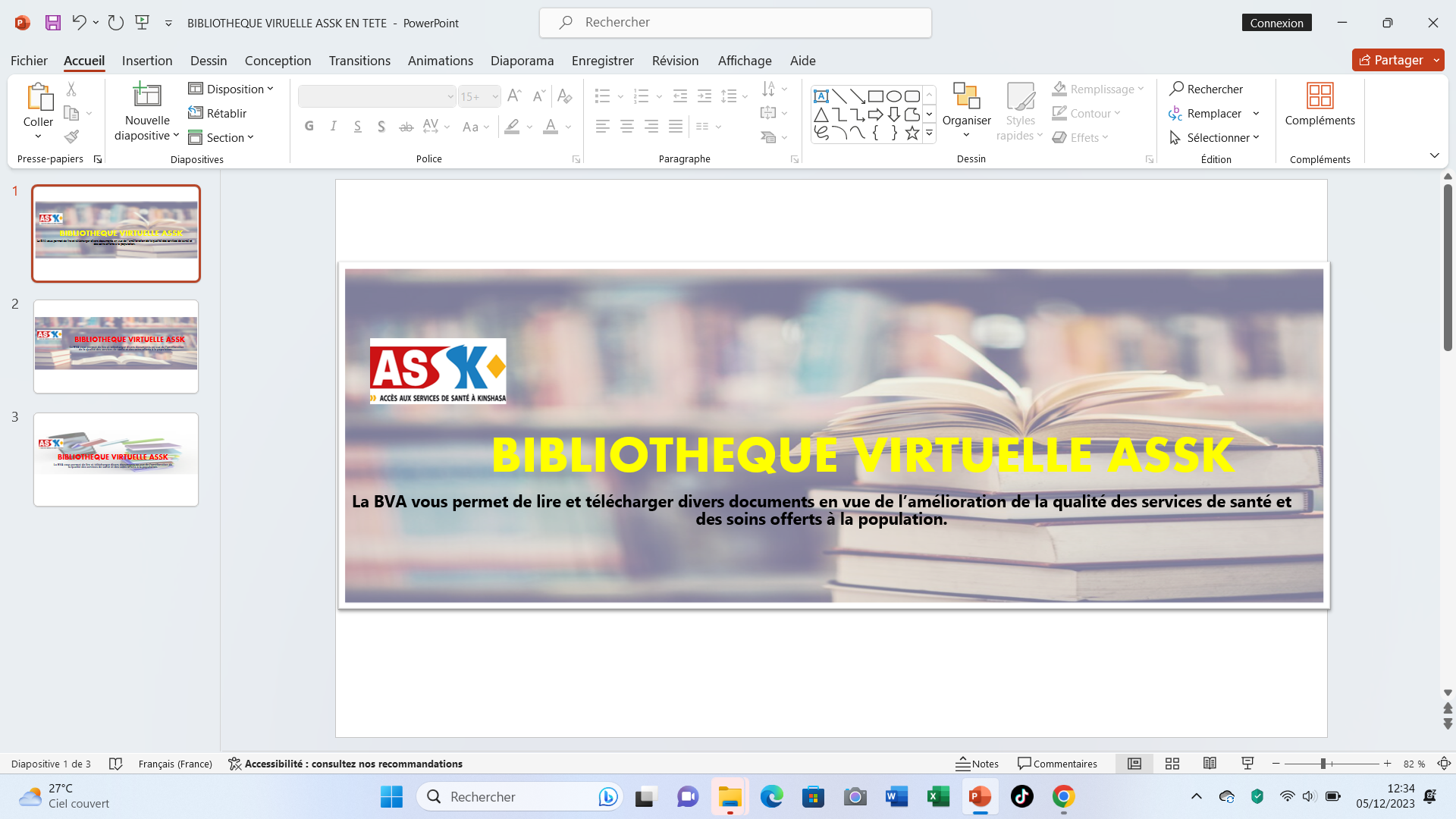Click the Format Painter brush icon
This screenshot has width=1456, height=819.
tap(71, 136)
